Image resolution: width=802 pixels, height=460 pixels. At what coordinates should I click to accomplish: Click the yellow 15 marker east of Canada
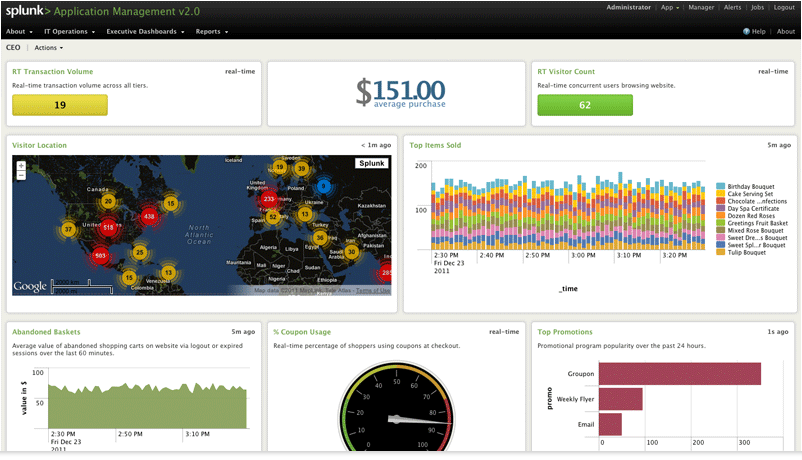click(170, 203)
